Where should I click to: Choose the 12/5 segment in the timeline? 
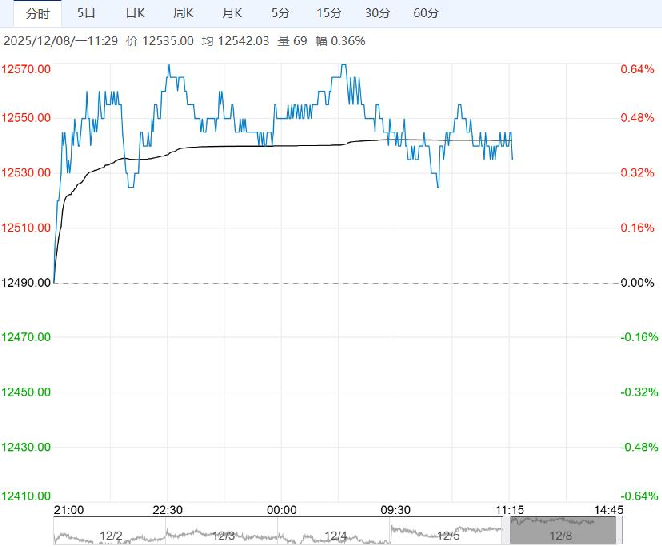pyautogui.click(x=448, y=534)
